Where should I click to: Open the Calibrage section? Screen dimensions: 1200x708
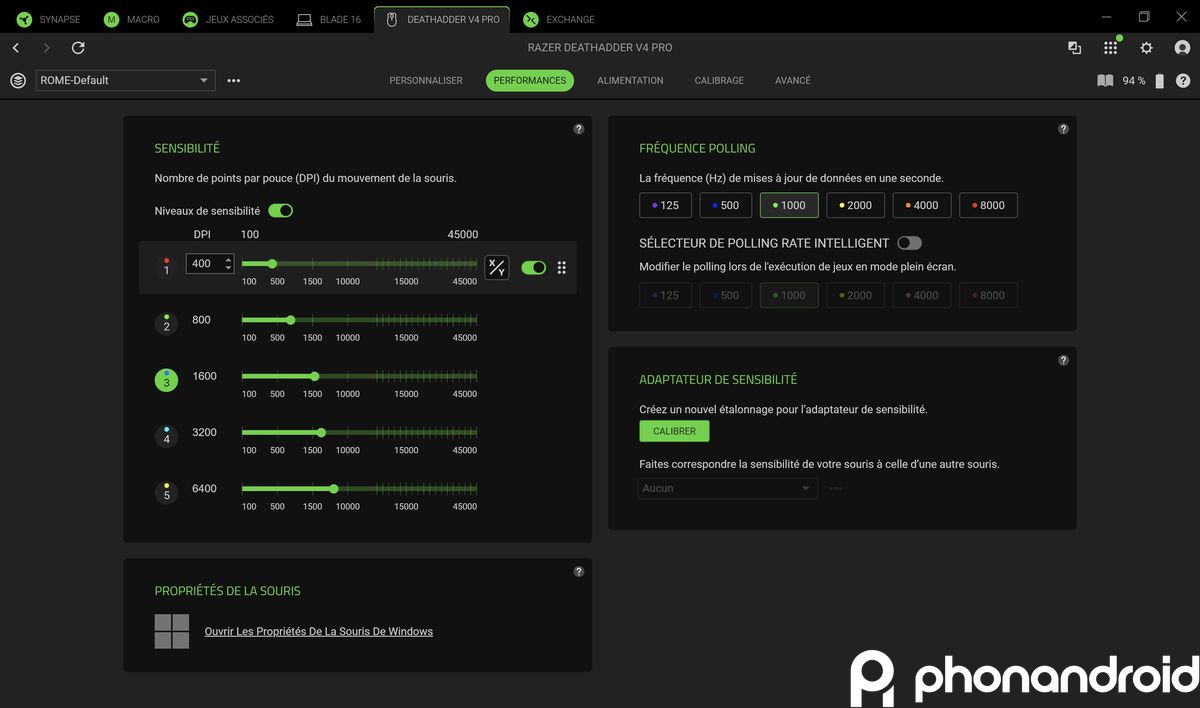[x=719, y=80]
